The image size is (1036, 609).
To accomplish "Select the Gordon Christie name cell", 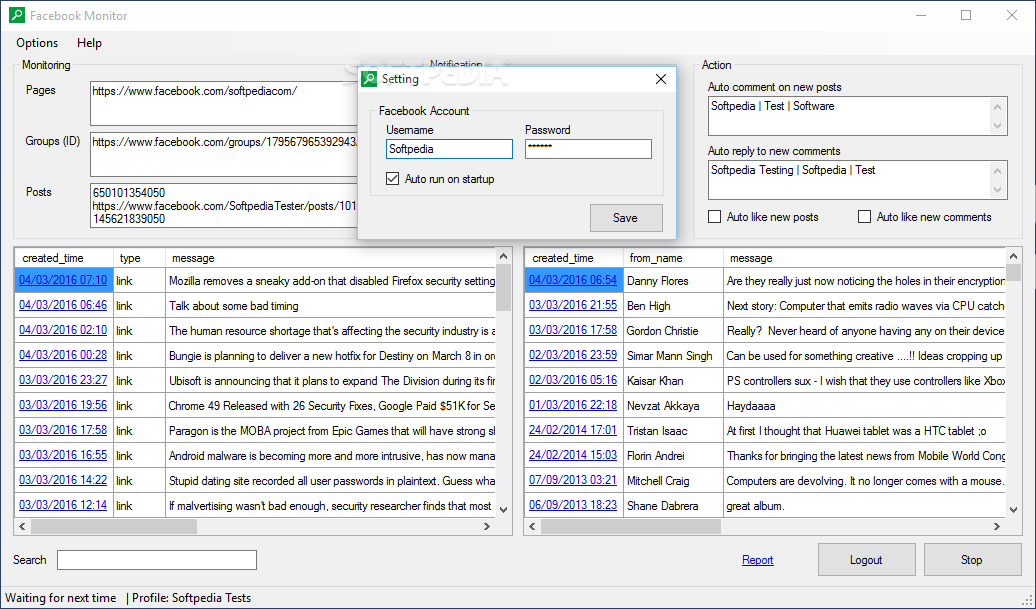I will tap(673, 331).
